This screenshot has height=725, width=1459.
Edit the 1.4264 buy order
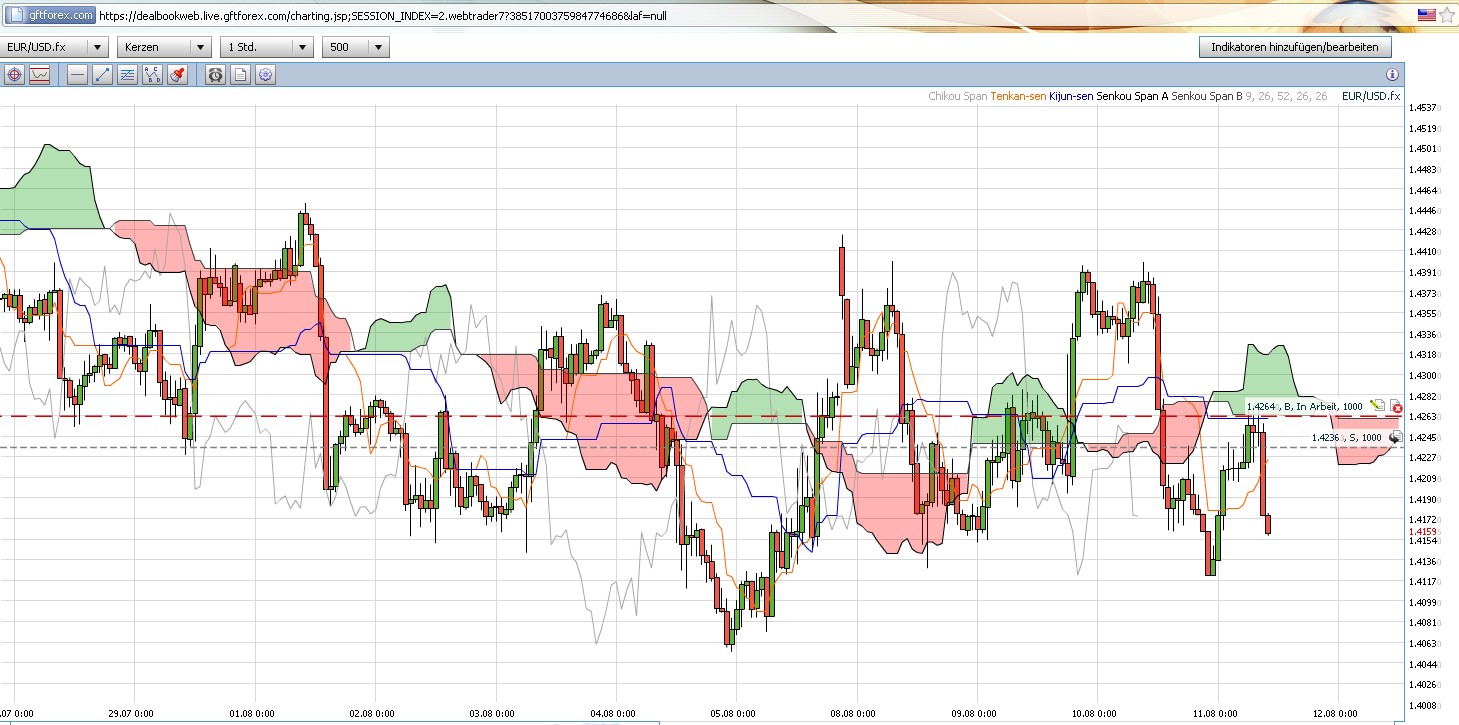(x=1378, y=406)
